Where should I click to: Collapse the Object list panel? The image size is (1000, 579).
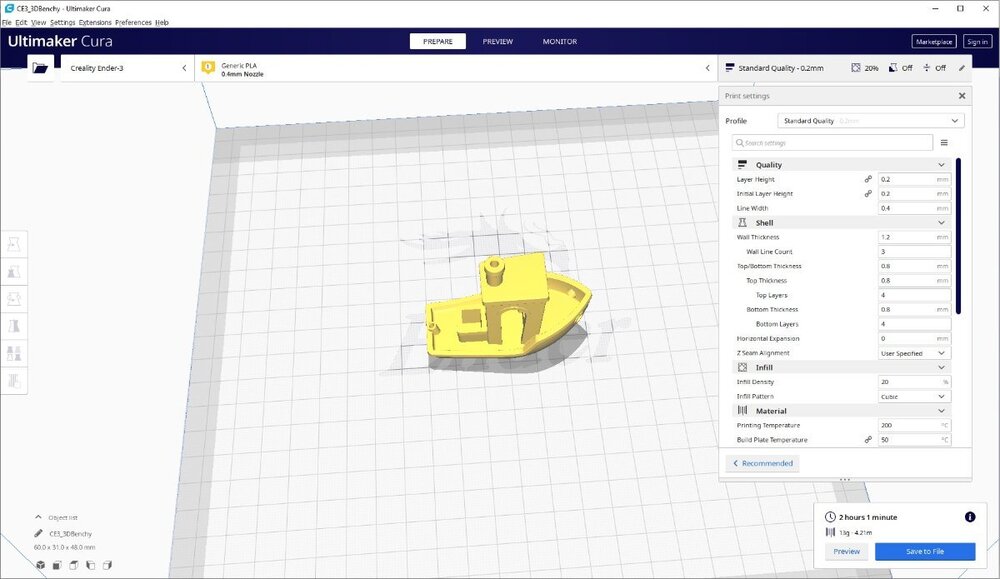tap(38, 517)
